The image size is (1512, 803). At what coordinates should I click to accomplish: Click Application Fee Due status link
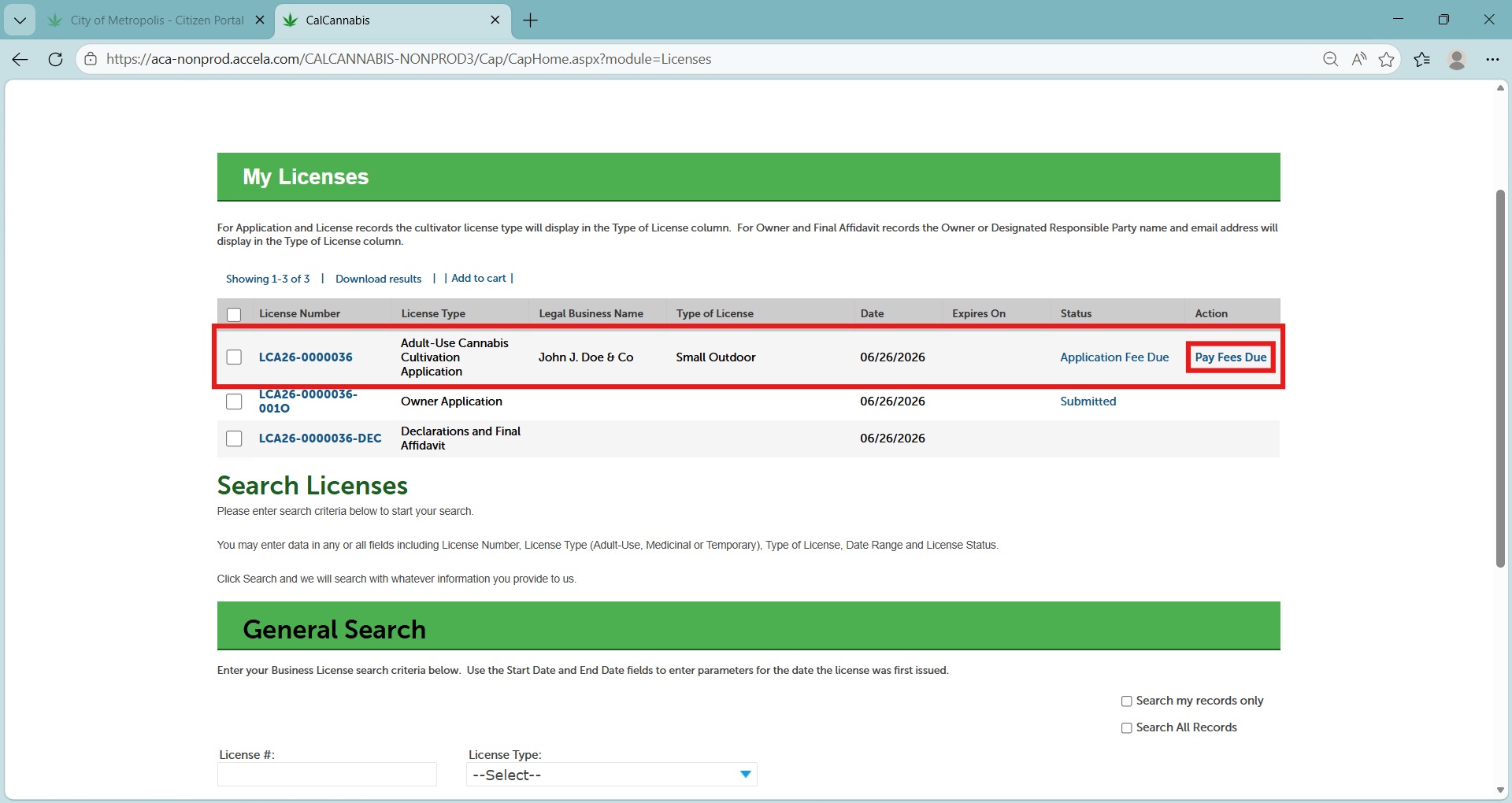click(1114, 357)
